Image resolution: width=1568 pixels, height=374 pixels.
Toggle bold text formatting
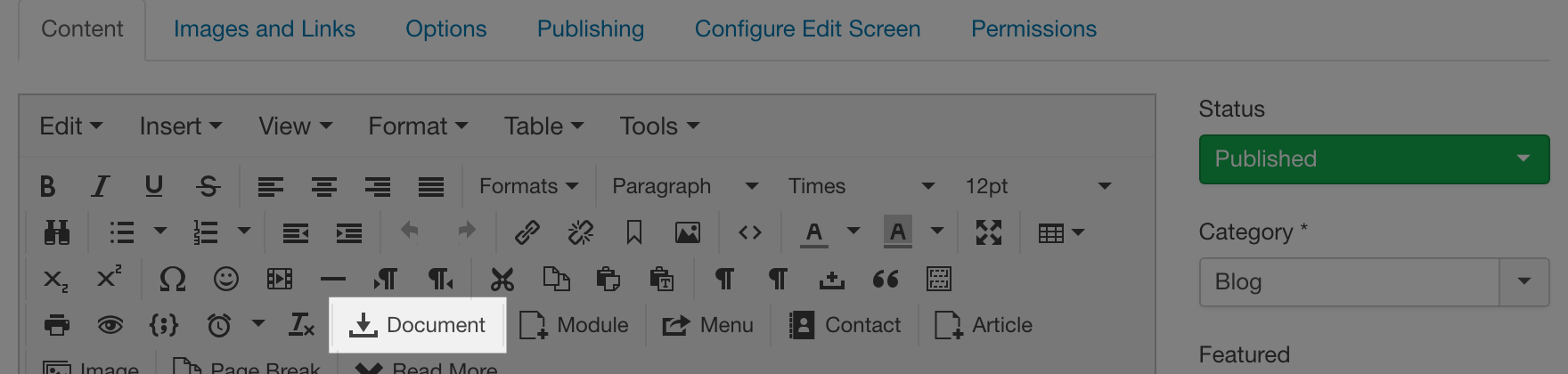coord(48,186)
